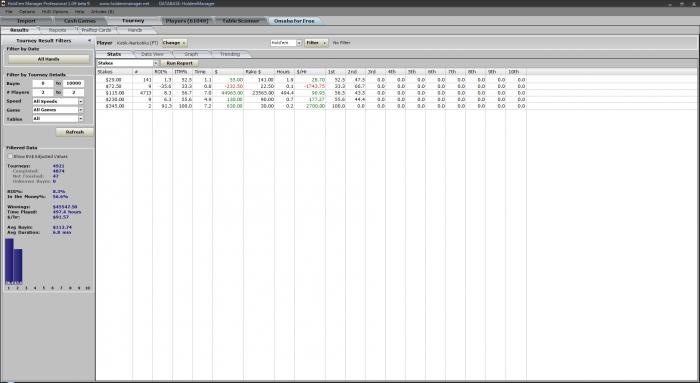The height and width of the screenshot is (383, 700).
Task: Select the Stats view tab
Action: coord(114,54)
